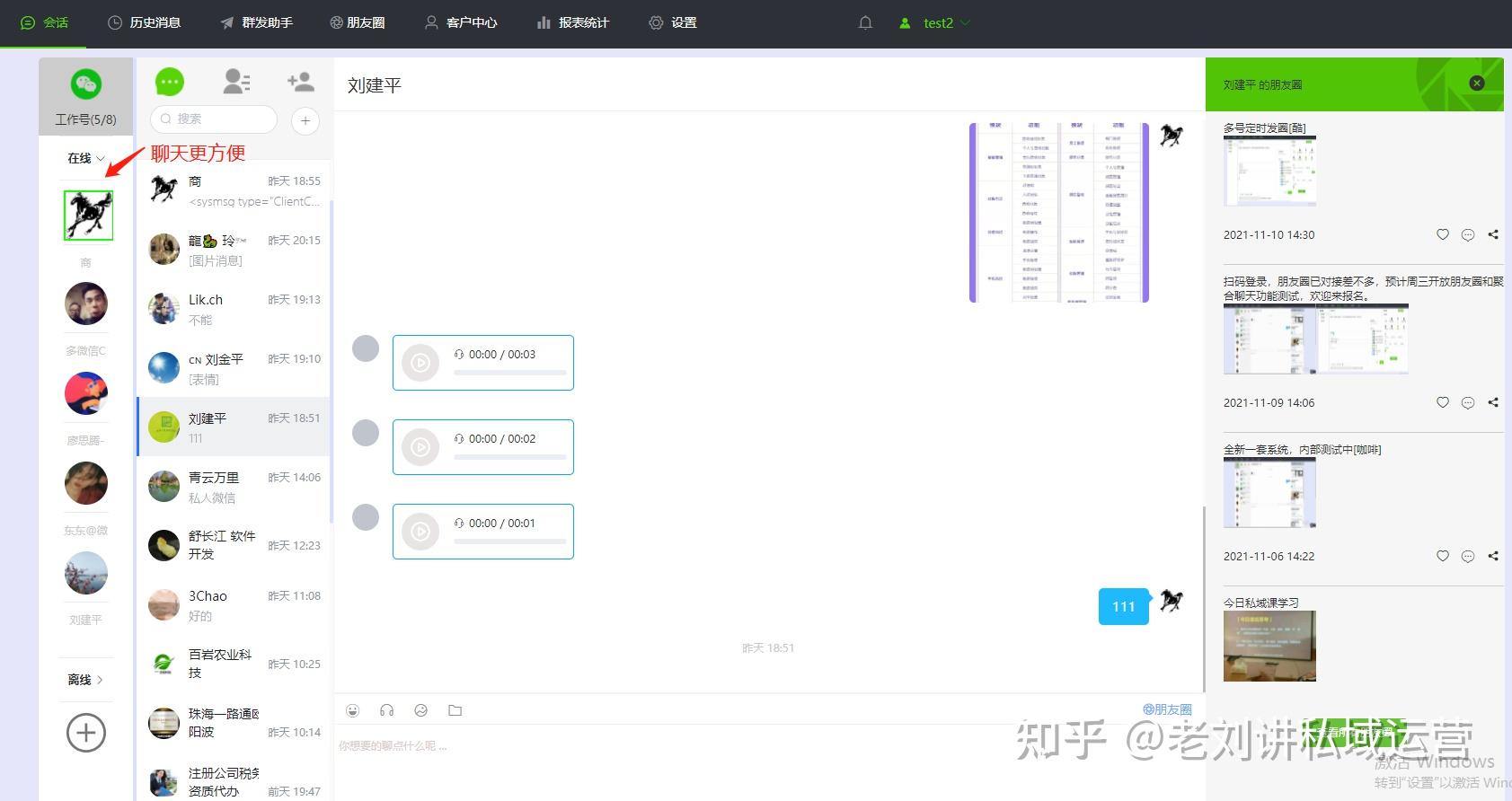Click the green WeChat work account icon
This screenshot has width=1512, height=801.
coord(86,85)
